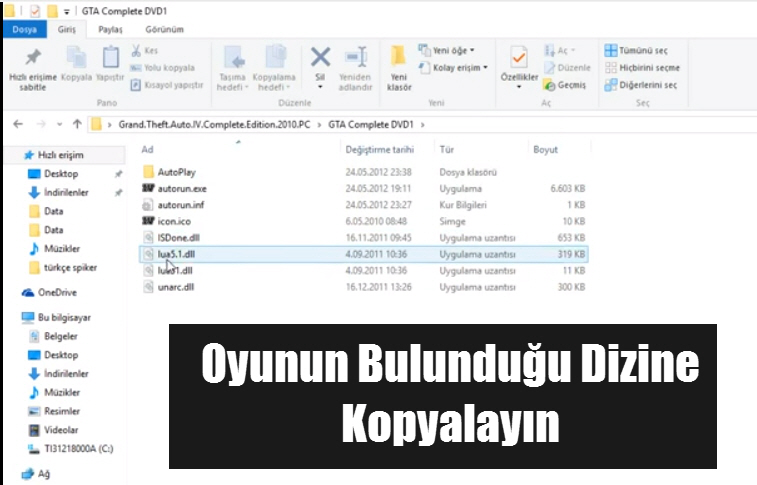The width and height of the screenshot is (757, 485).
Task: Open OneDrive in sidebar
Action: [x=57, y=292]
